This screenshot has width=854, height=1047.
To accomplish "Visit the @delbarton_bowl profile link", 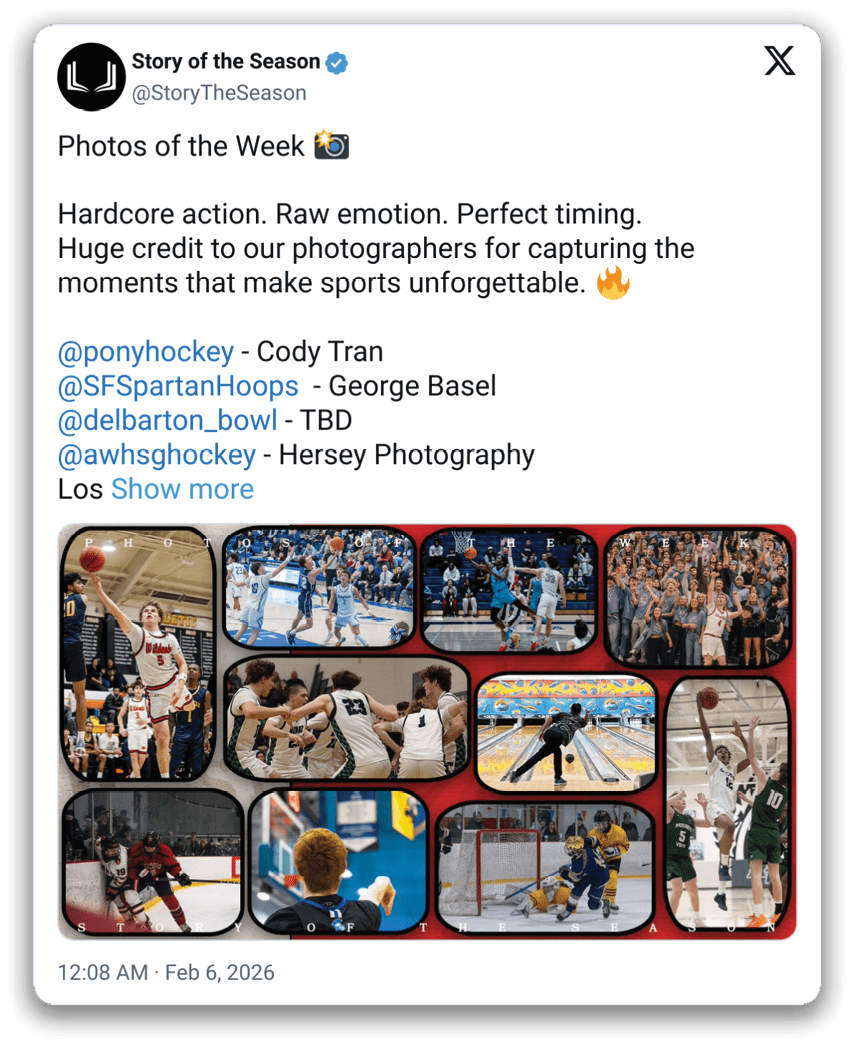I will (167, 420).
